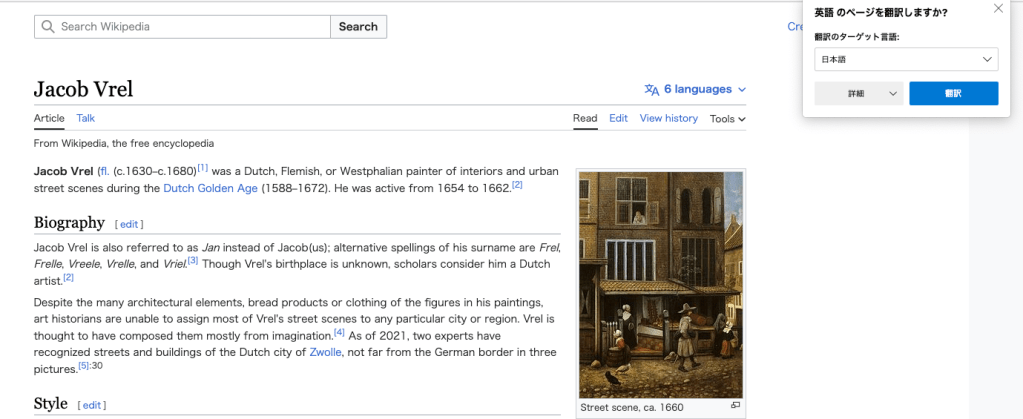
Task: Open the View history tab
Action: click(668, 118)
